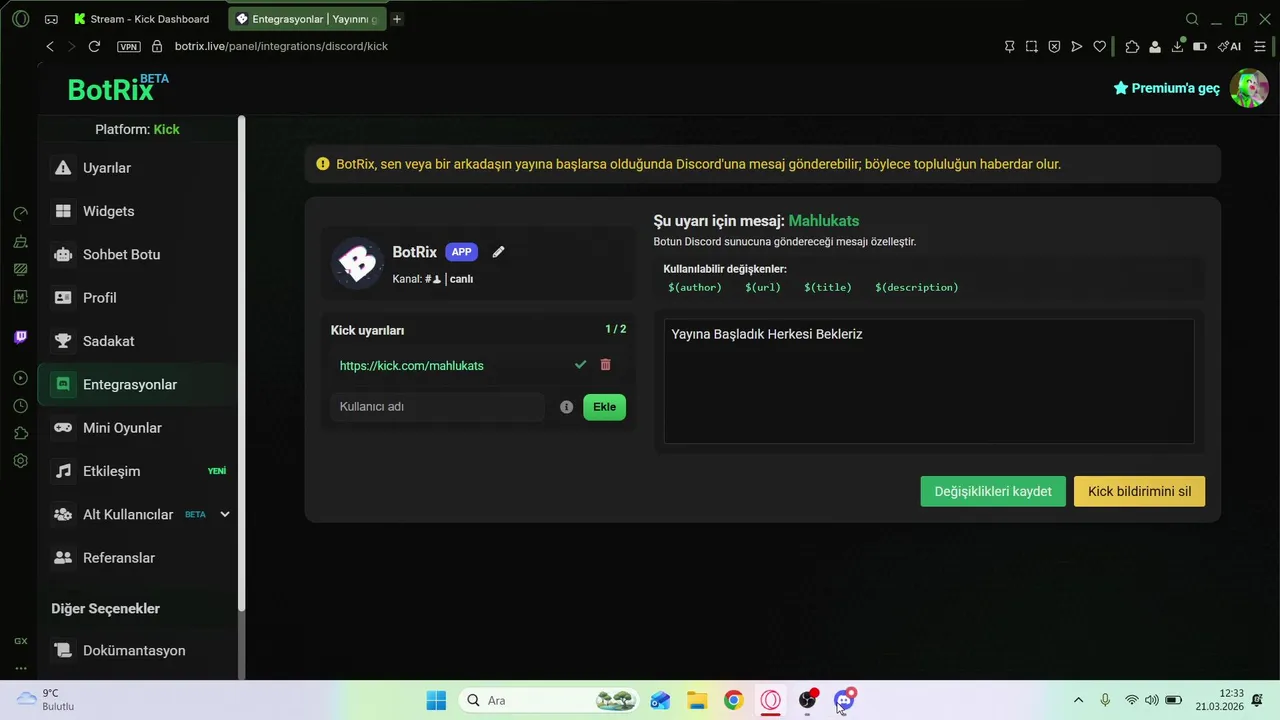Open the ad blocker shield icon
1280x720 pixels.
pyautogui.click(x=1054, y=46)
